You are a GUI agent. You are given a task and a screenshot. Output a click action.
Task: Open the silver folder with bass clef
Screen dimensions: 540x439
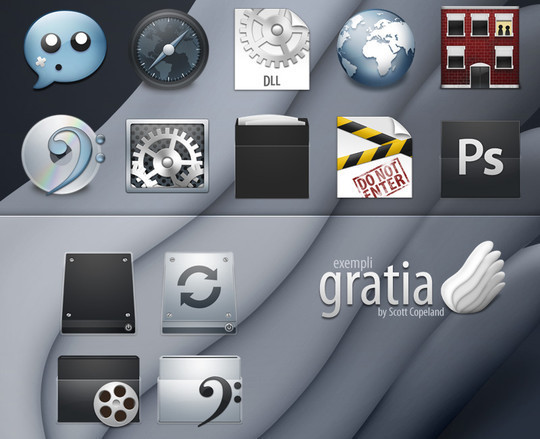point(200,391)
